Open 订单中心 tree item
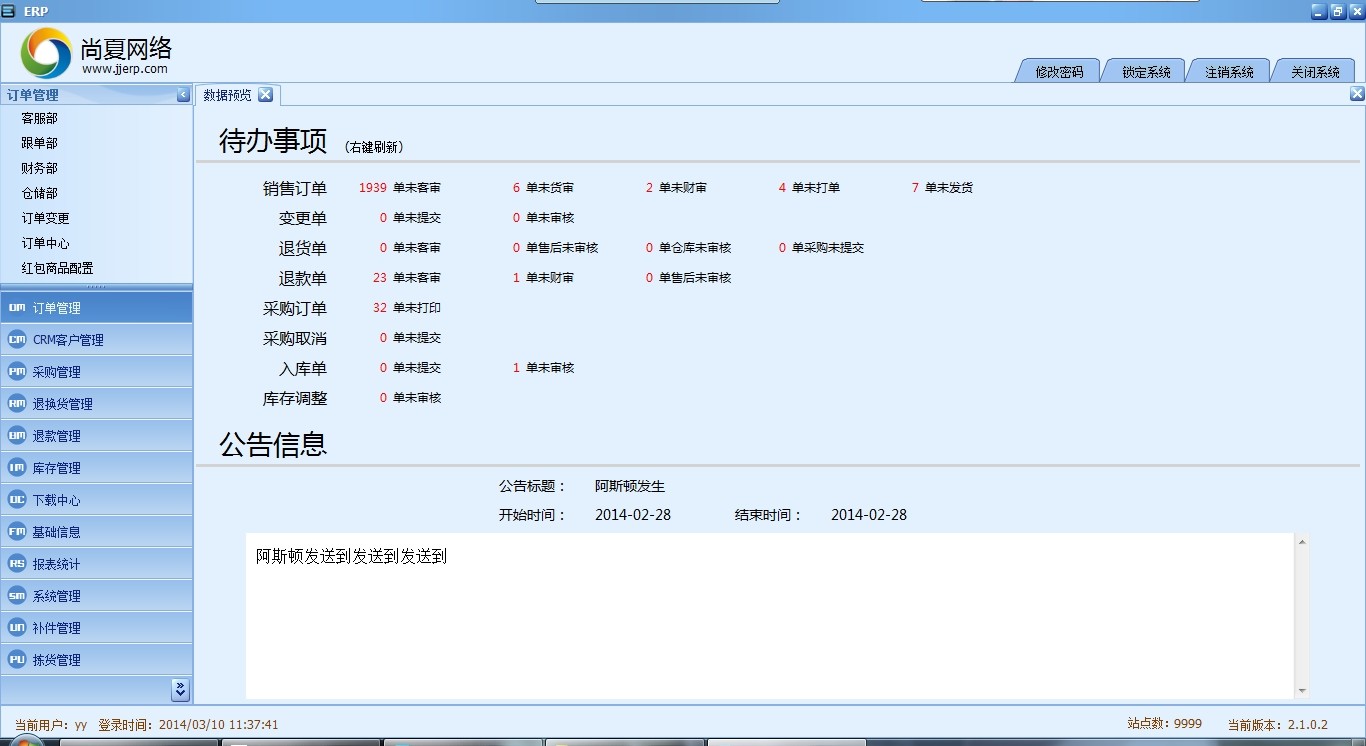The height and width of the screenshot is (746, 1366). pos(46,243)
